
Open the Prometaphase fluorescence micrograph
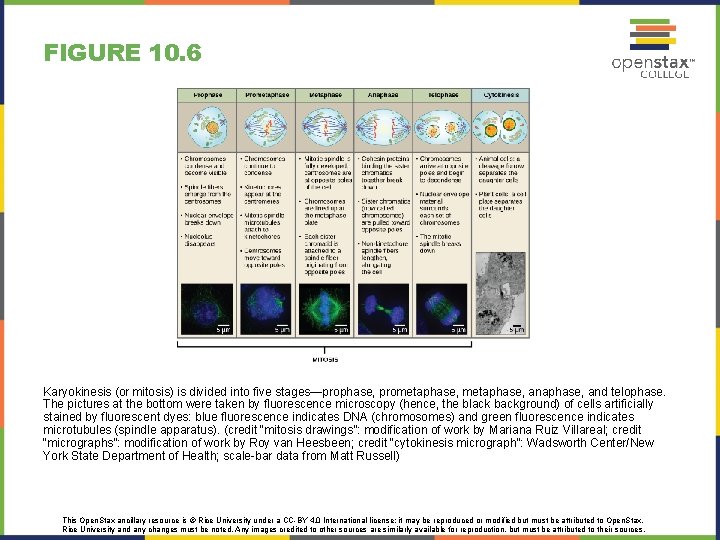(265, 309)
